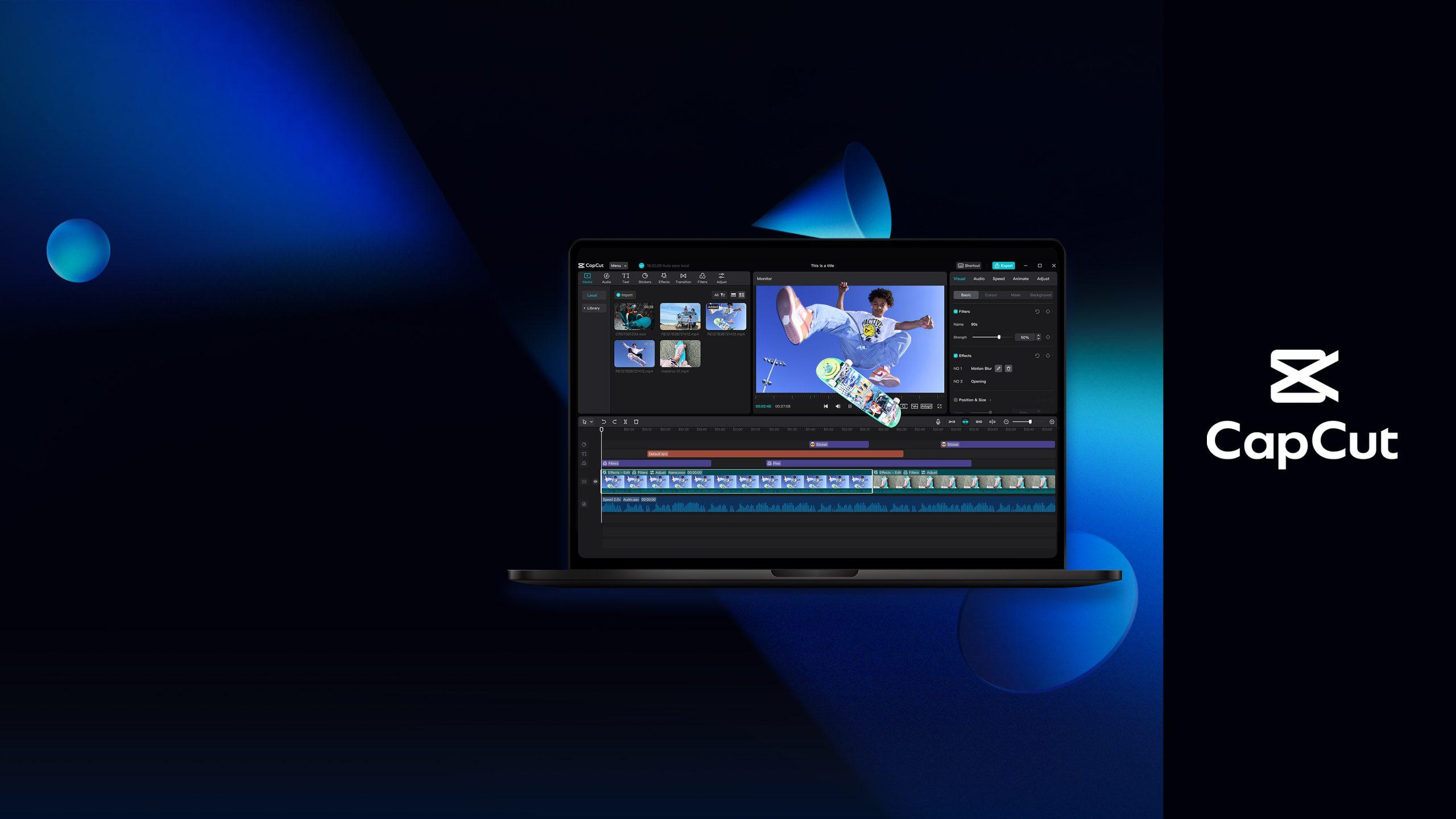The height and width of the screenshot is (819, 1456).
Task: Select the Cutout sub-tab
Action: coord(991,295)
